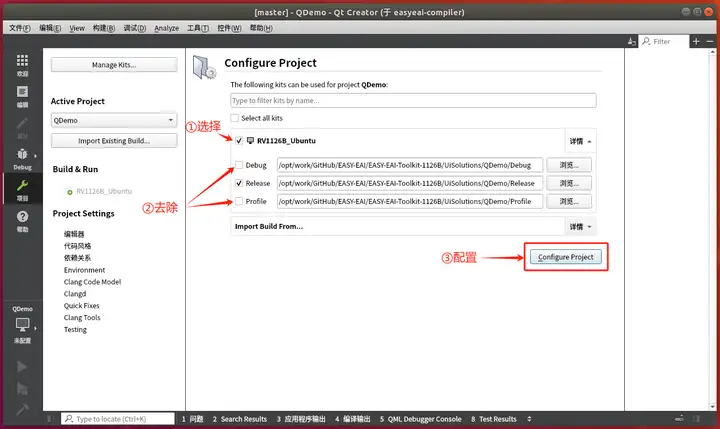Expand the Import Build From details
Image resolution: width=720 pixels, height=429 pixels.
(x=580, y=226)
